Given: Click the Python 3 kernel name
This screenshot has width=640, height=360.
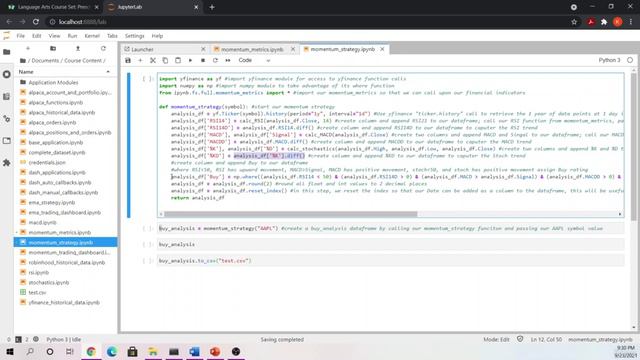Looking at the screenshot, I should tap(609, 60).
